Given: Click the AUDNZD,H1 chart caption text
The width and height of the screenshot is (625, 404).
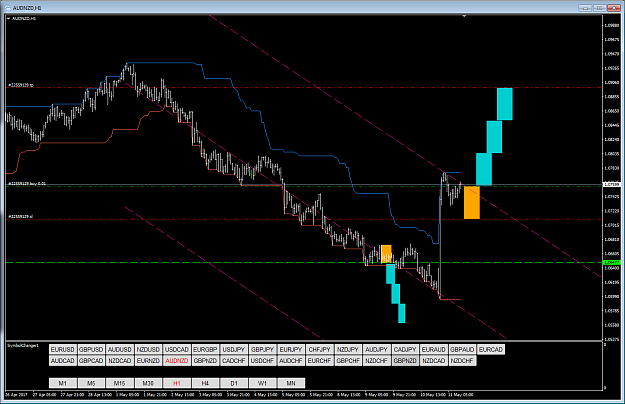Looking at the screenshot, I should point(24,18).
